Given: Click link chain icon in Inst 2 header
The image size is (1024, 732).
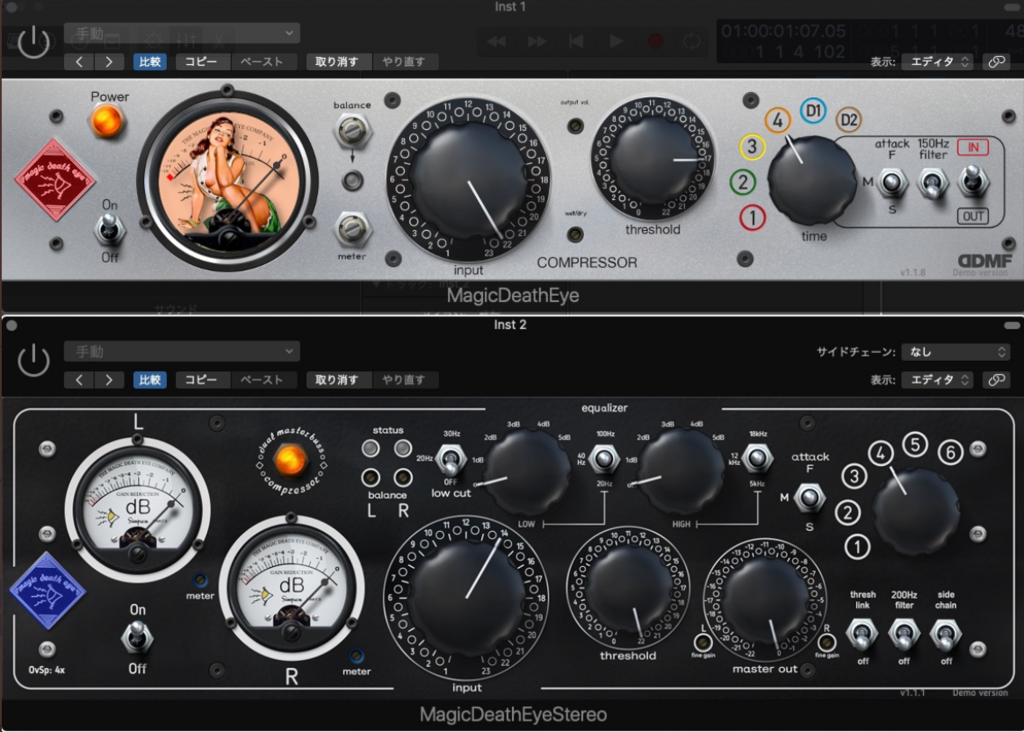Looking at the screenshot, I should click(996, 379).
